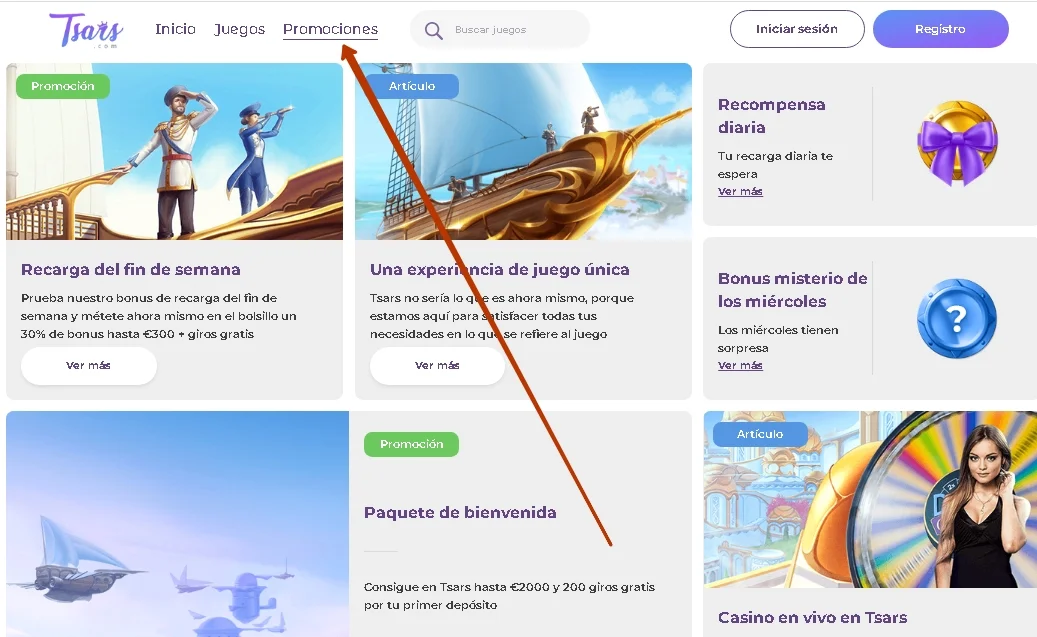Click the text Los miércoles tienen sorpresa
Viewport: 1037px width, 637px height.
(x=778, y=339)
